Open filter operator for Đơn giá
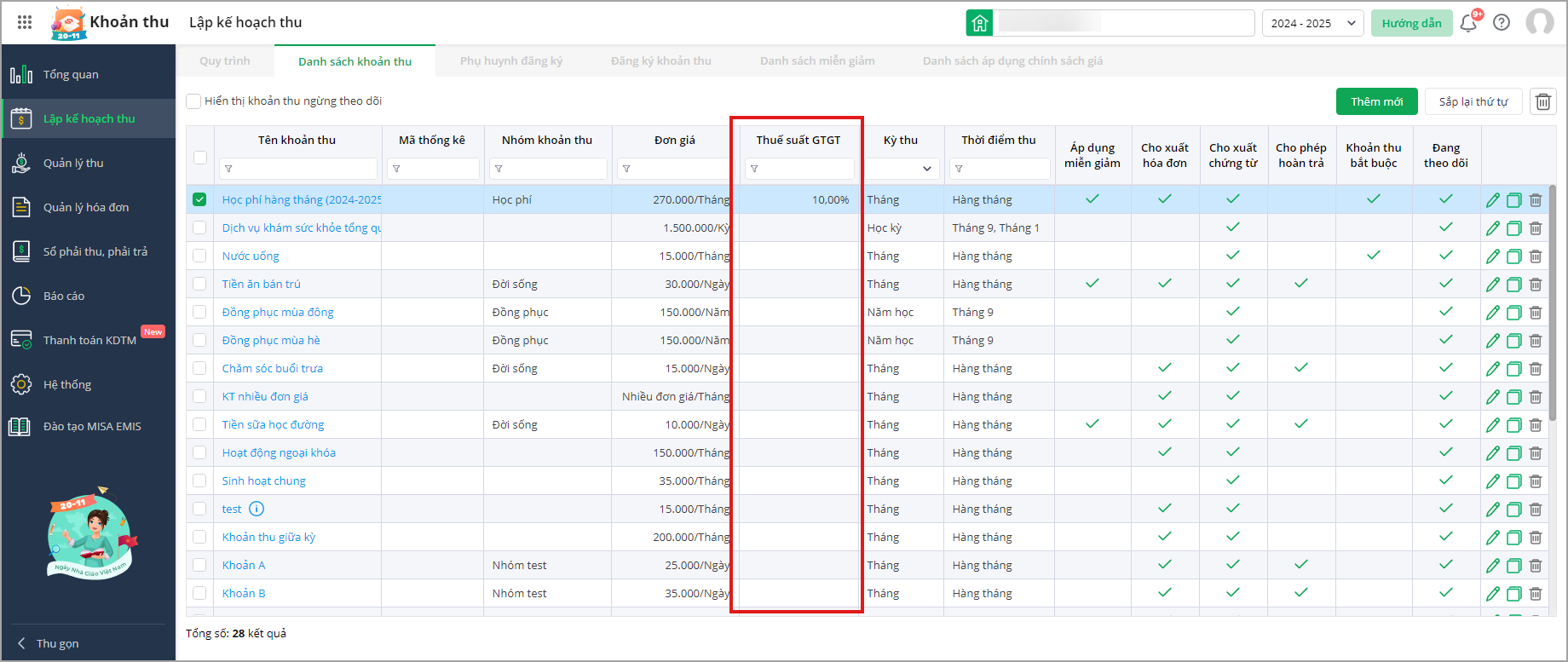This screenshot has height=662, width=1568. 626,169
